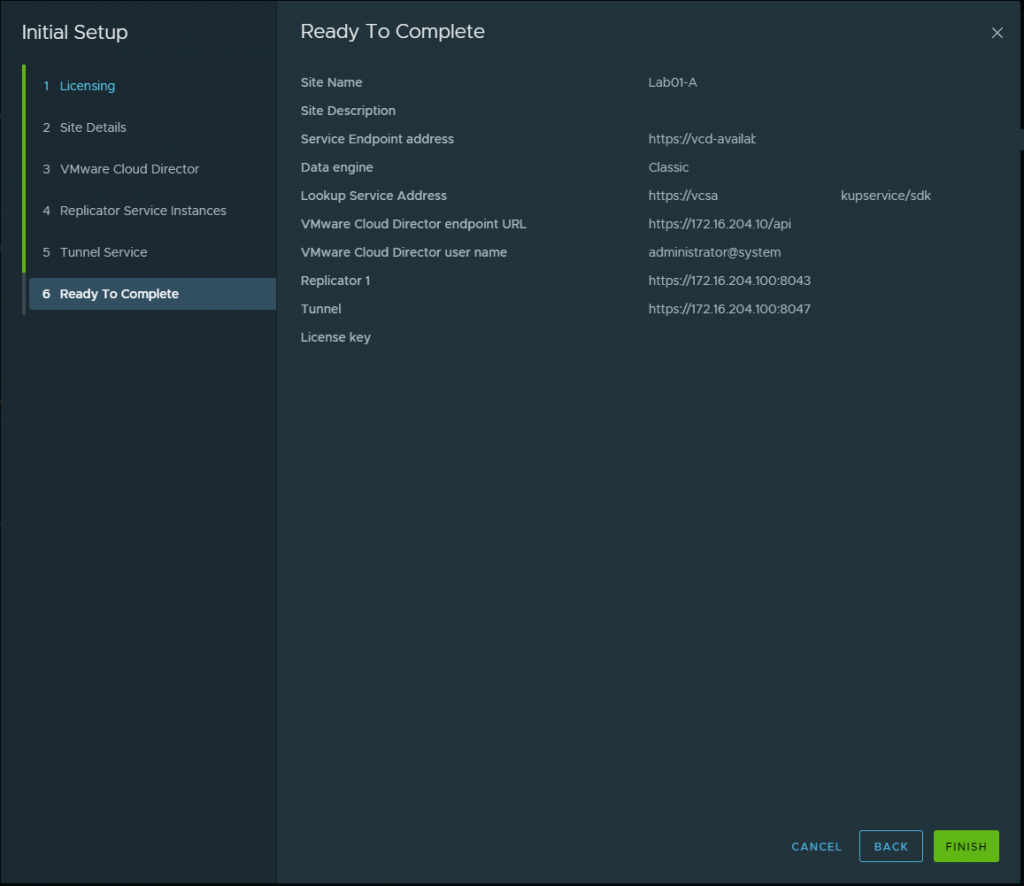Click the Ready To Complete heading
The height and width of the screenshot is (886, 1024).
point(392,31)
